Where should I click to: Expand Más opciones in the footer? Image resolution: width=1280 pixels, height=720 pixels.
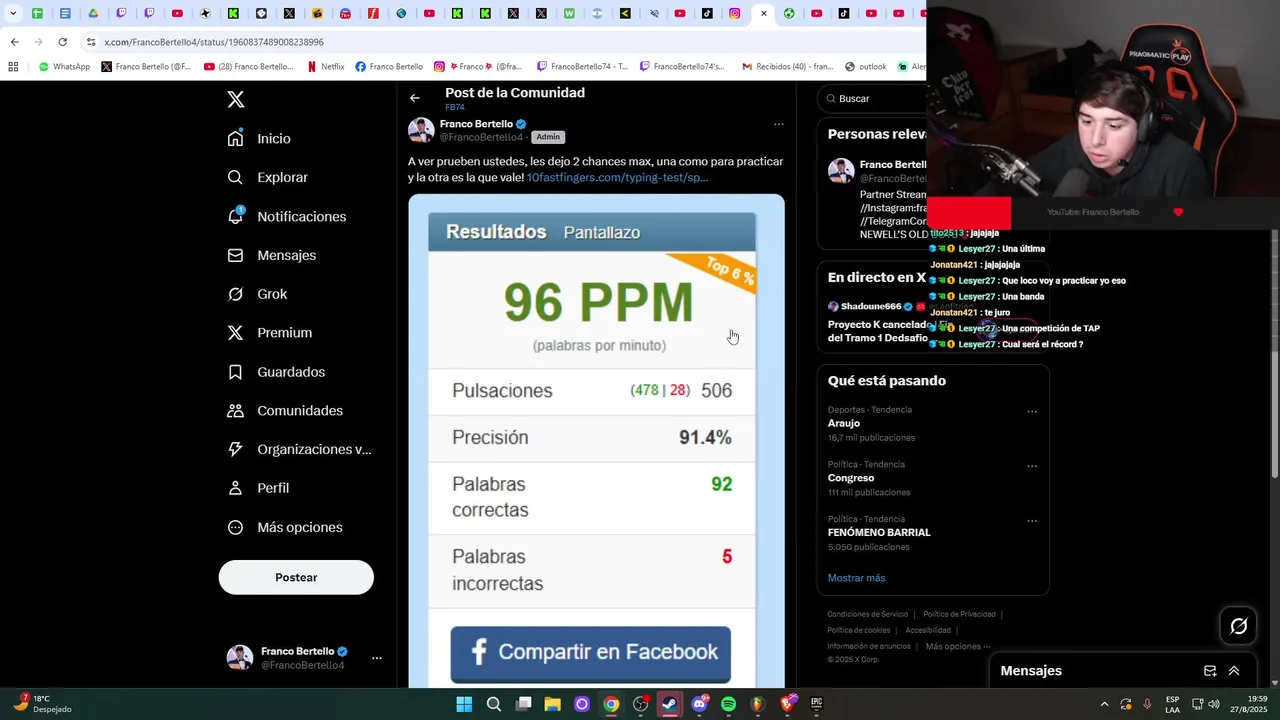pyautogui.click(x=958, y=646)
